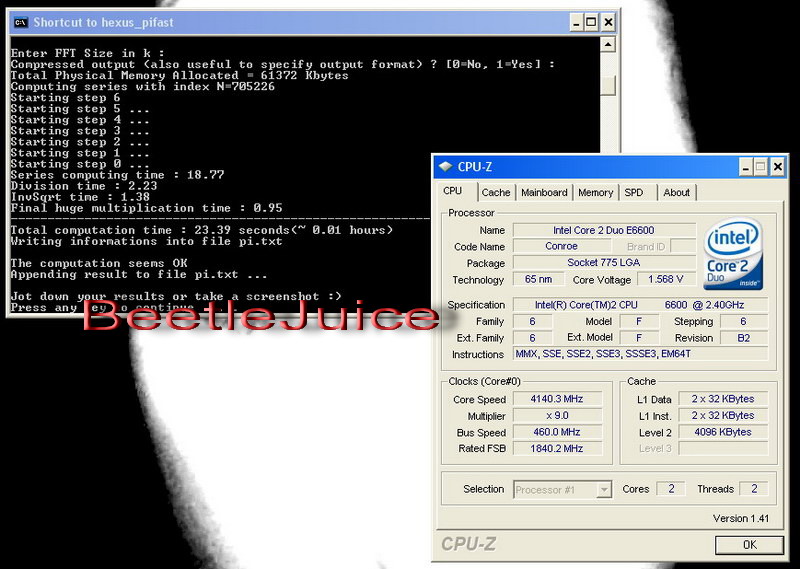Close the hexus_pifast console window
Viewport: 800px width, 569px height.
click(x=608, y=22)
